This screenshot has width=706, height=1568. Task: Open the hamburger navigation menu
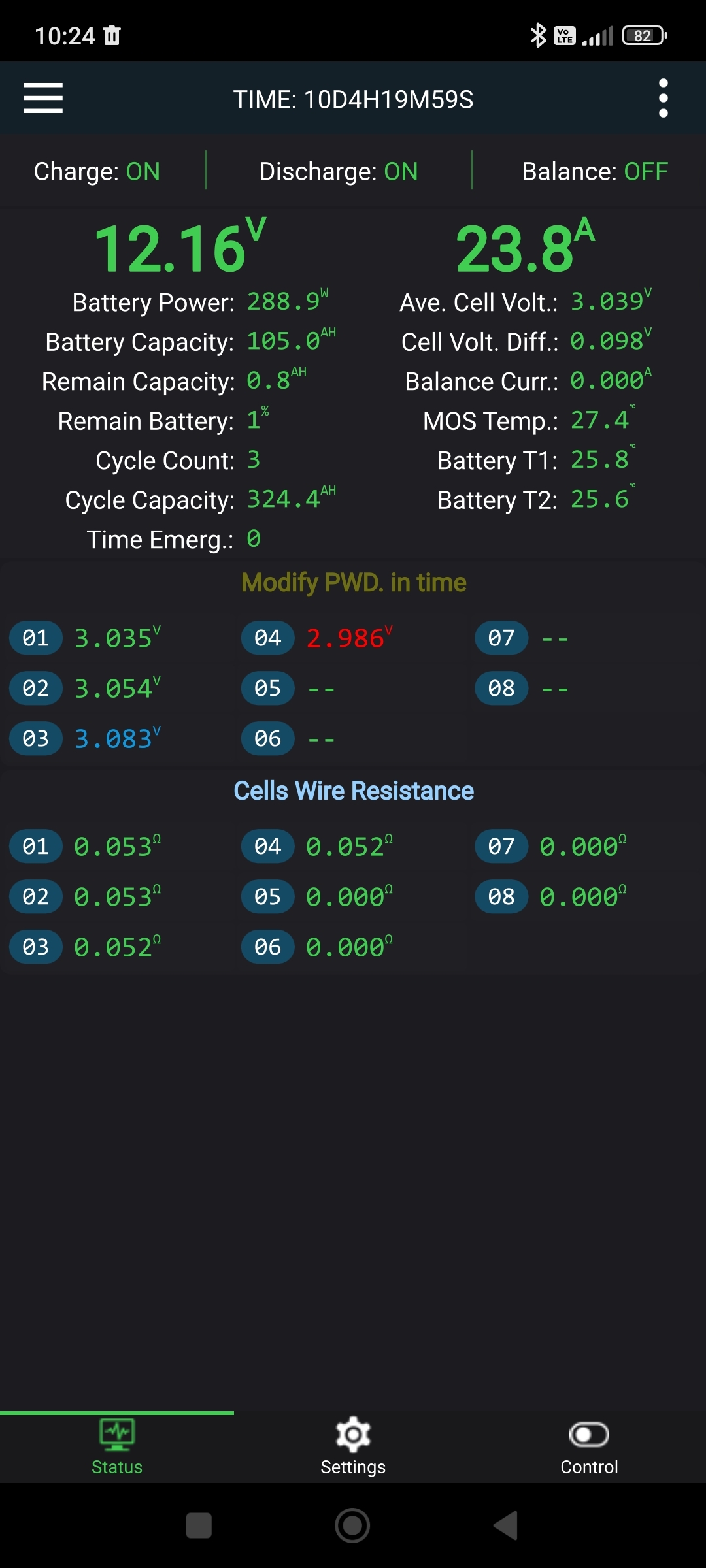coord(43,98)
